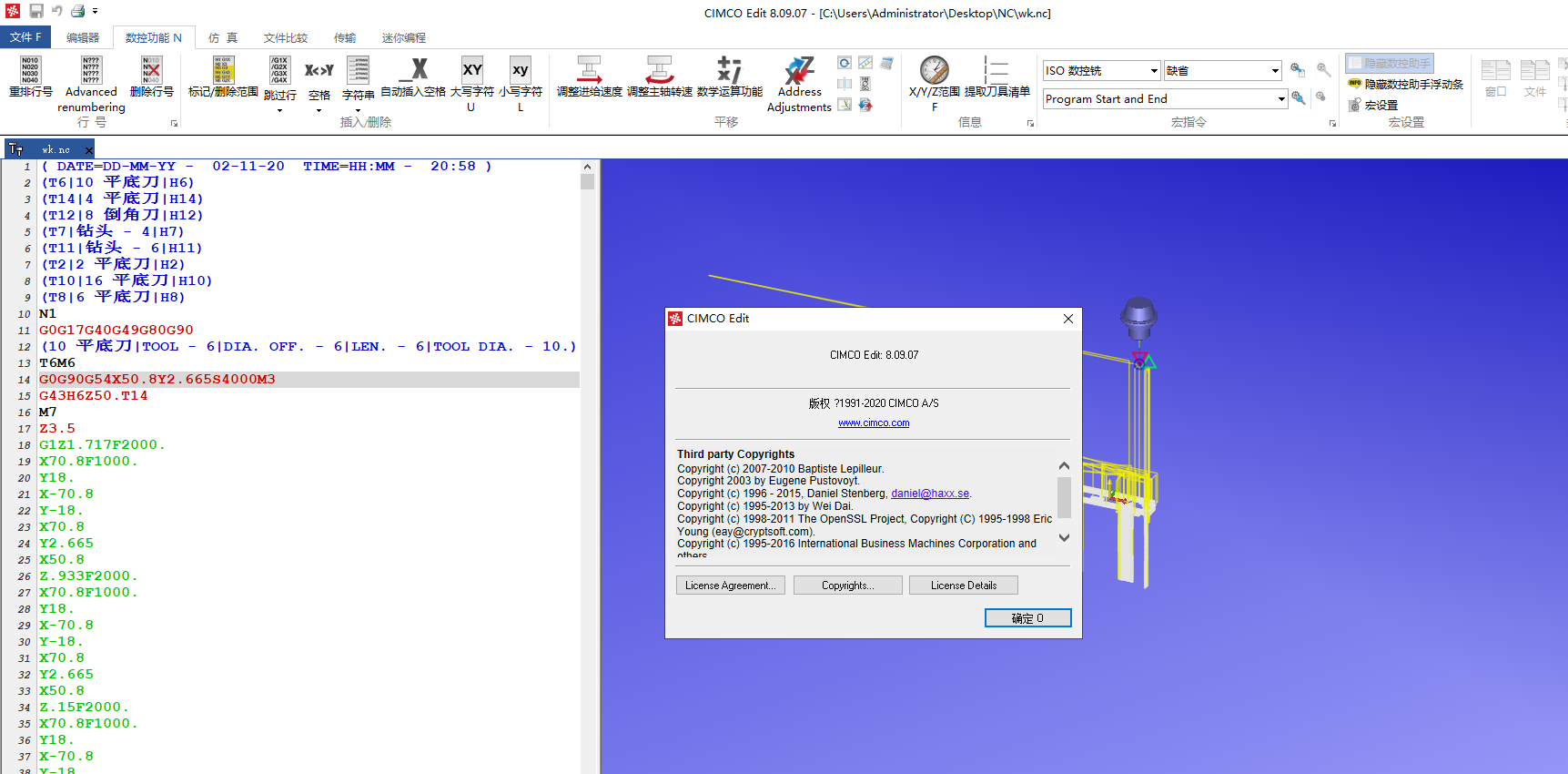Click the rotate icon in 平移 group
The width and height of the screenshot is (1568, 774).
tap(845, 63)
